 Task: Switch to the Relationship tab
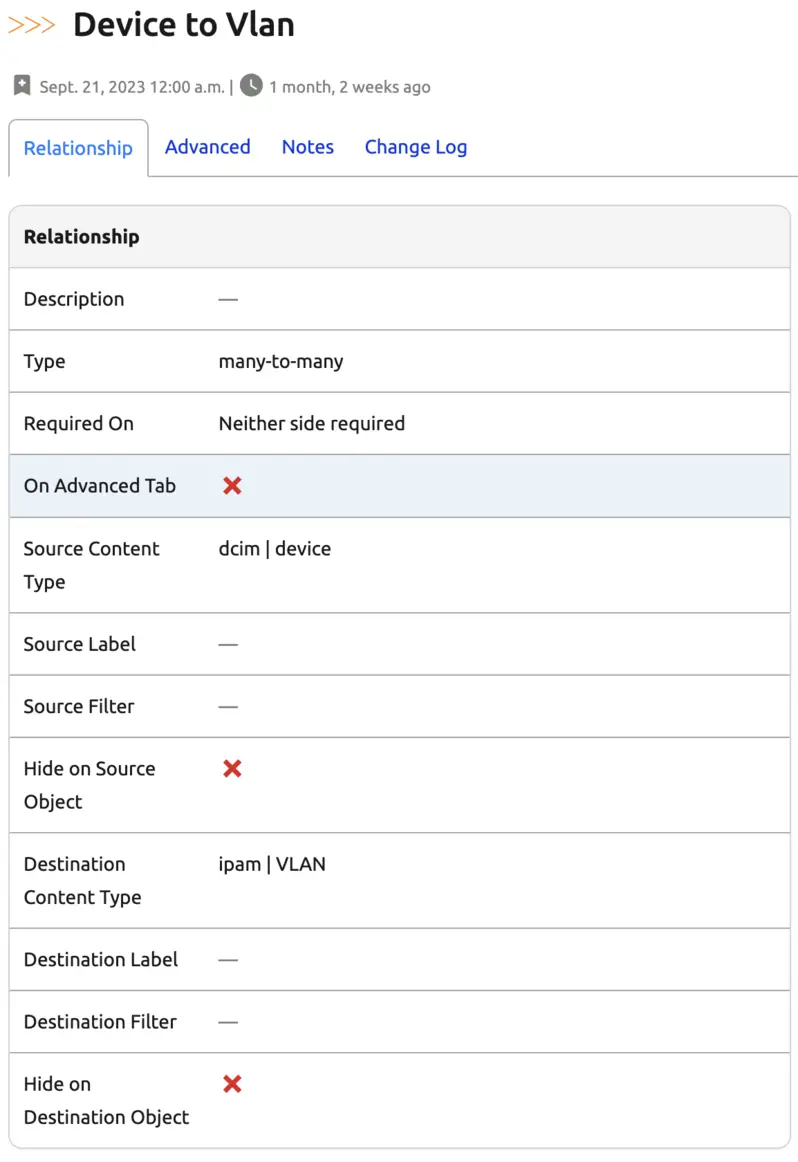(x=78, y=148)
